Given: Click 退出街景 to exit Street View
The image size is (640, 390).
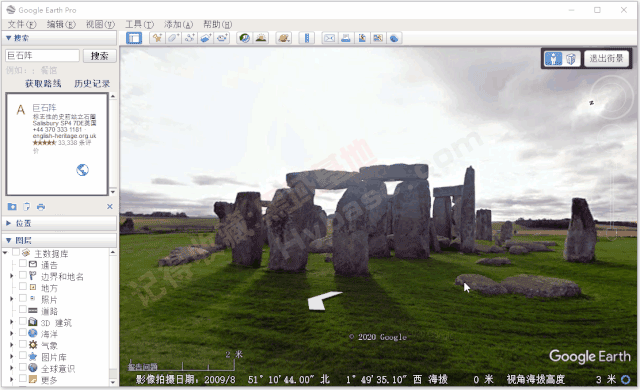Looking at the screenshot, I should pyautogui.click(x=606, y=59).
